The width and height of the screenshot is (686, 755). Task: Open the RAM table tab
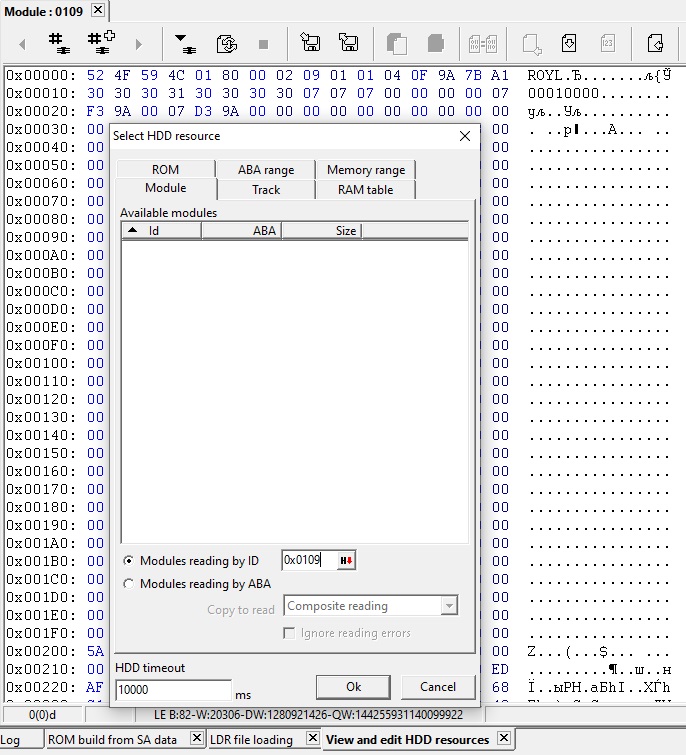(x=365, y=190)
